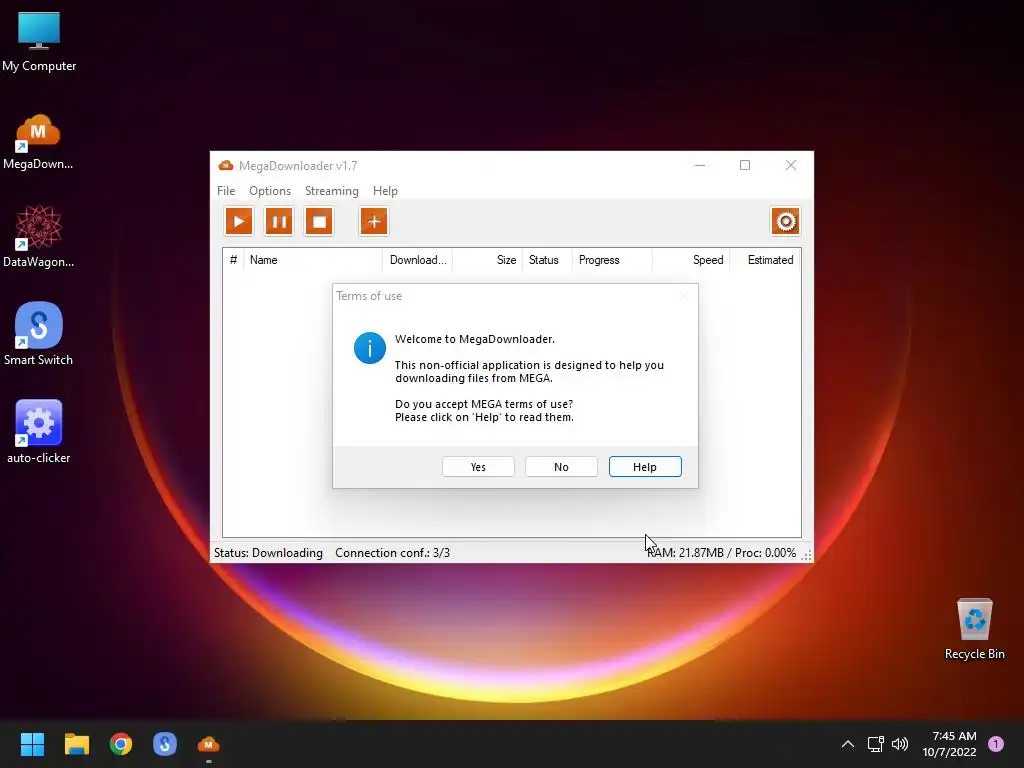Select the Smart Switch desktop shortcut
The height and width of the screenshot is (768, 1024).
(39, 334)
